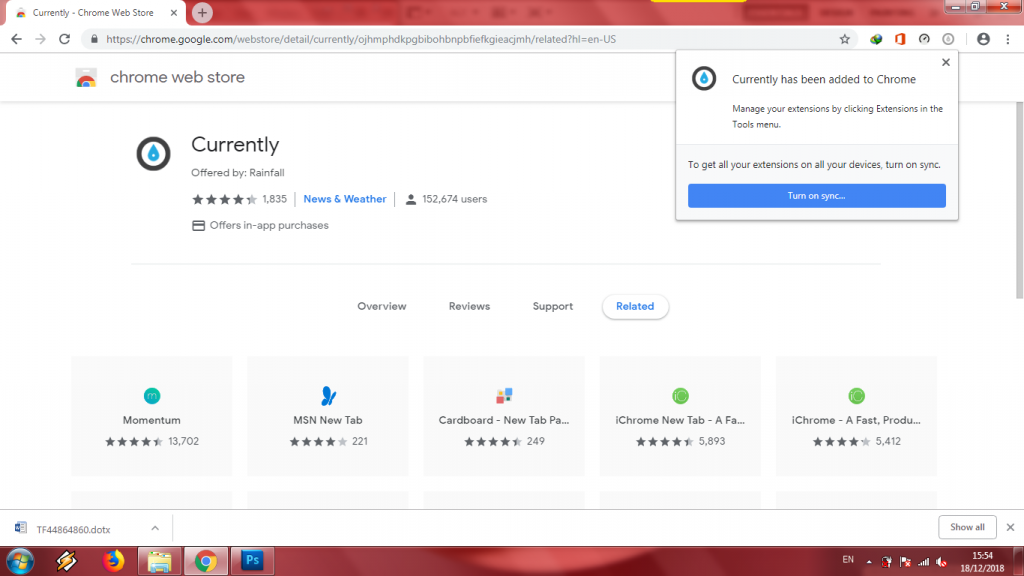The image size is (1024, 576).
Task: Reload the current page
Action: (x=65, y=39)
